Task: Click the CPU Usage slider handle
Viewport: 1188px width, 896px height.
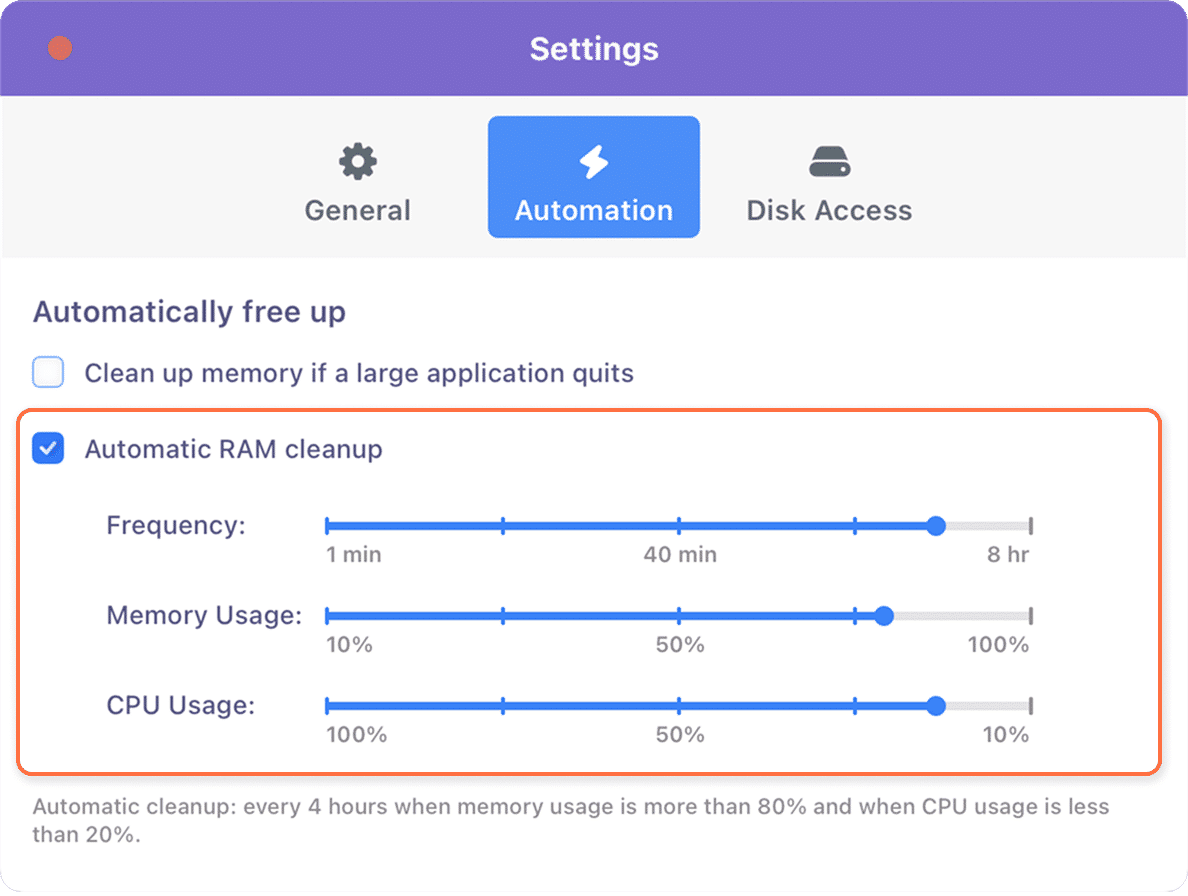Action: point(936,706)
